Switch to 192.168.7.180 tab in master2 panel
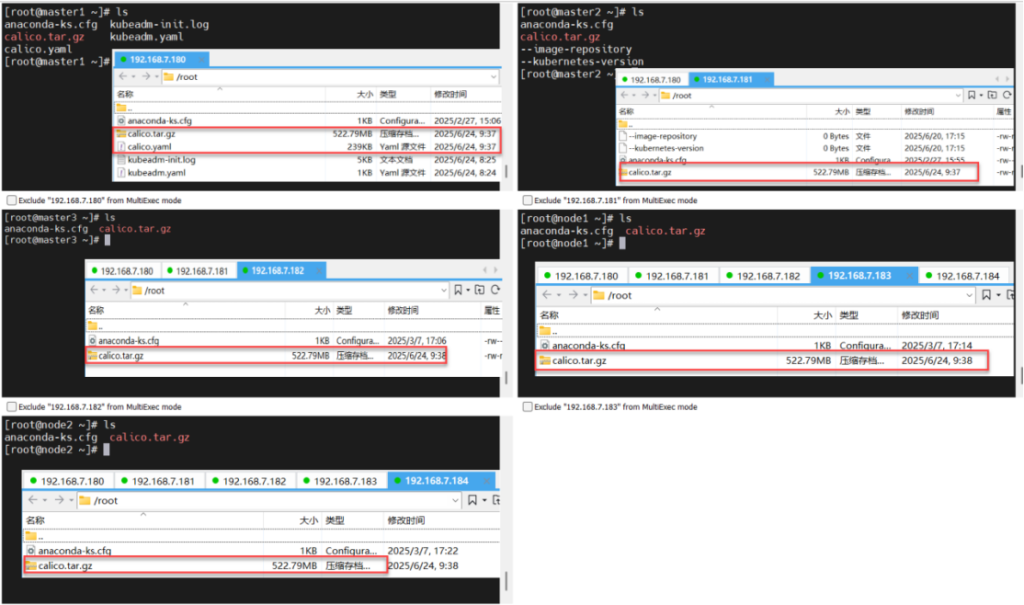This screenshot has width=1024, height=605. click(x=651, y=79)
